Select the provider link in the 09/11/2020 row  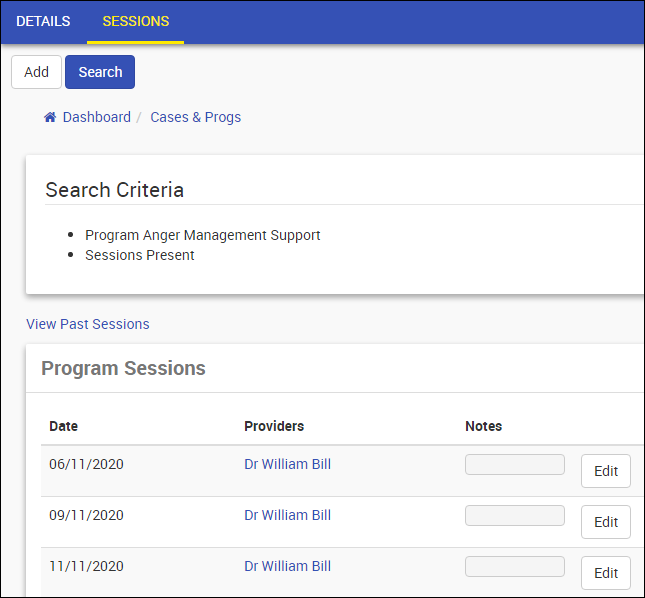(x=287, y=515)
